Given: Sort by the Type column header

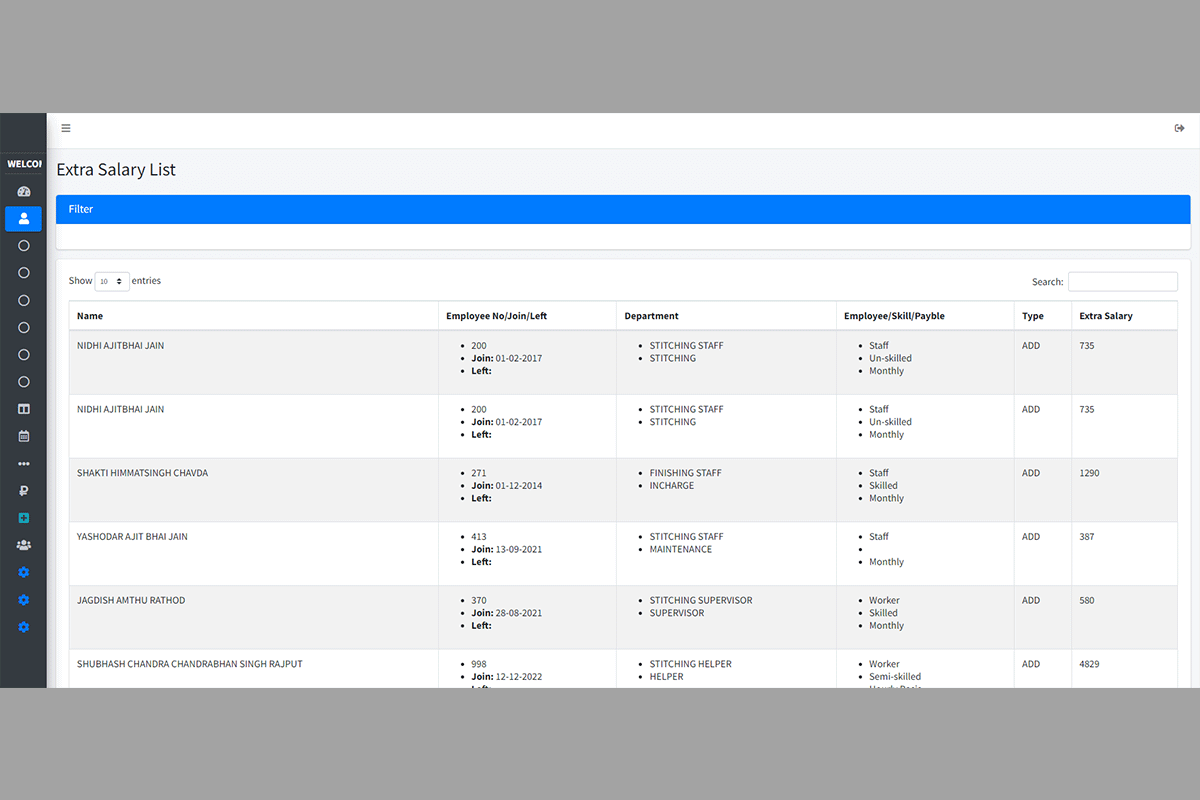Looking at the screenshot, I should pos(1043,316).
